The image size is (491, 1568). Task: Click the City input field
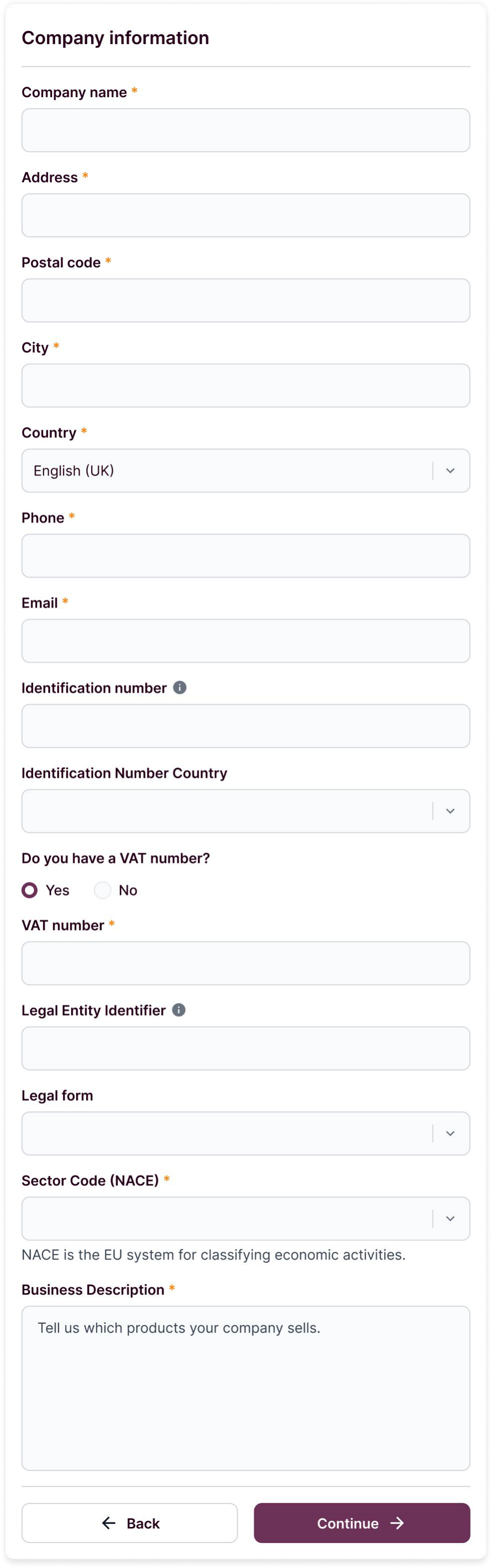tap(245, 386)
